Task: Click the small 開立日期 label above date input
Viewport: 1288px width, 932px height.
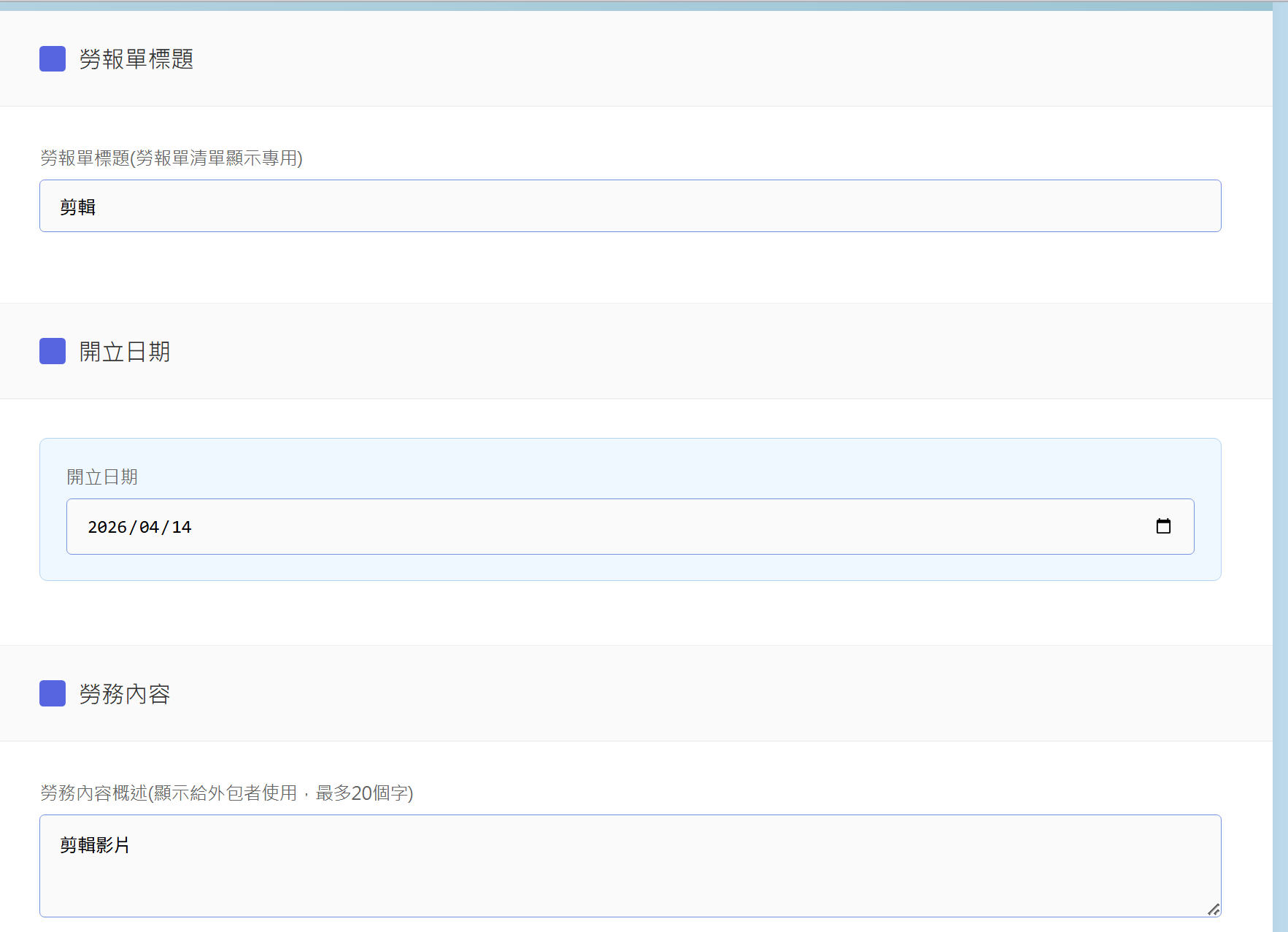Action: 102,477
